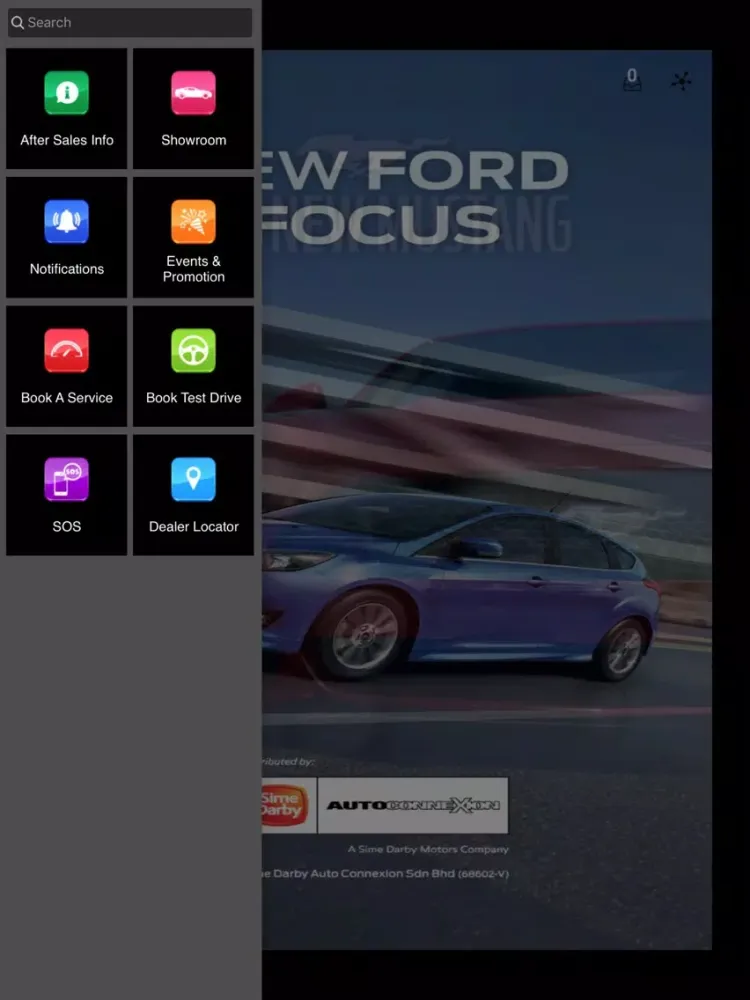Open the SOS phone icon
Image resolution: width=750 pixels, height=1000 pixels.
[x=66, y=480]
